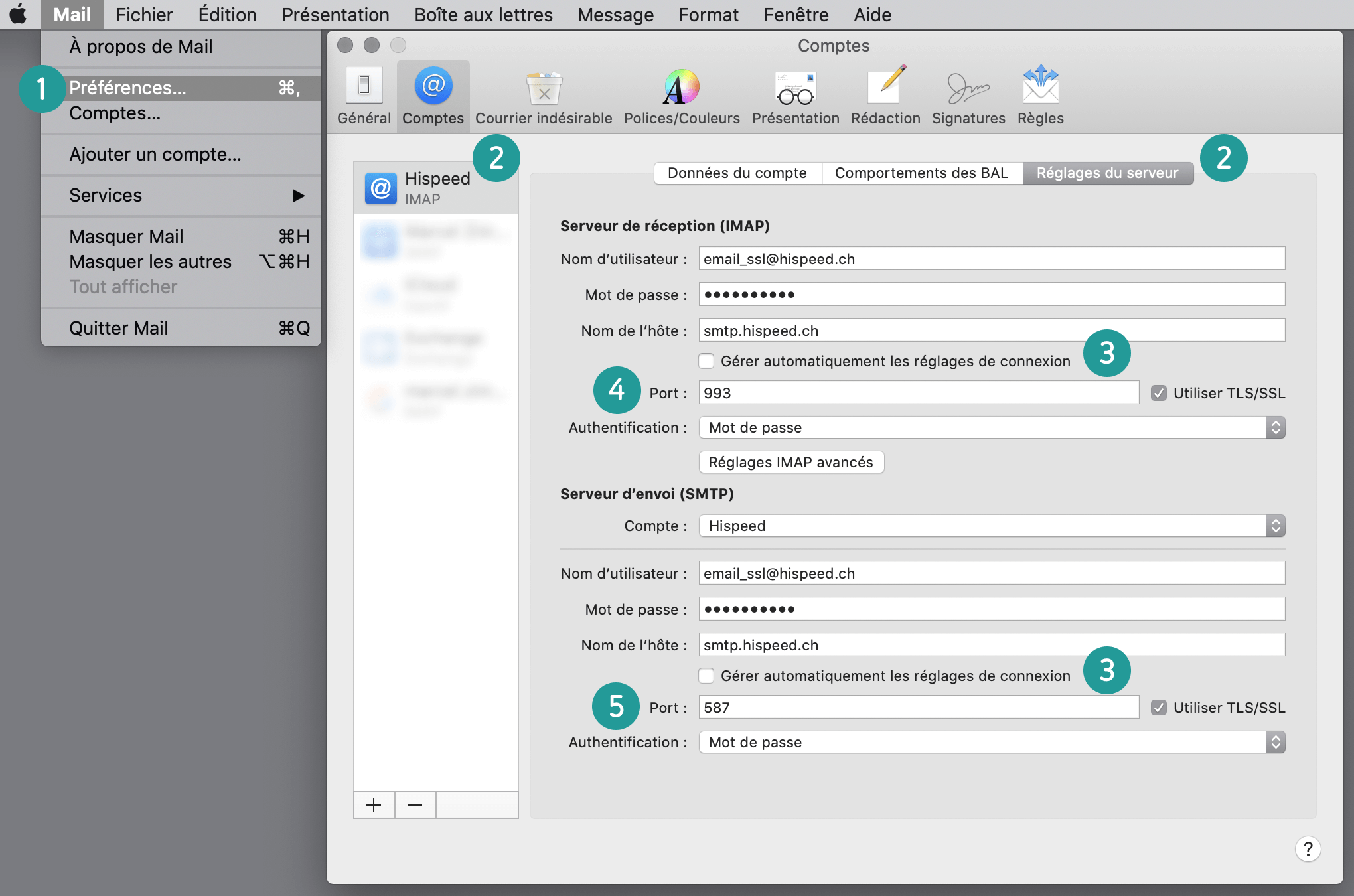Open the Aide menu
The width and height of the screenshot is (1354, 896).
click(x=872, y=14)
